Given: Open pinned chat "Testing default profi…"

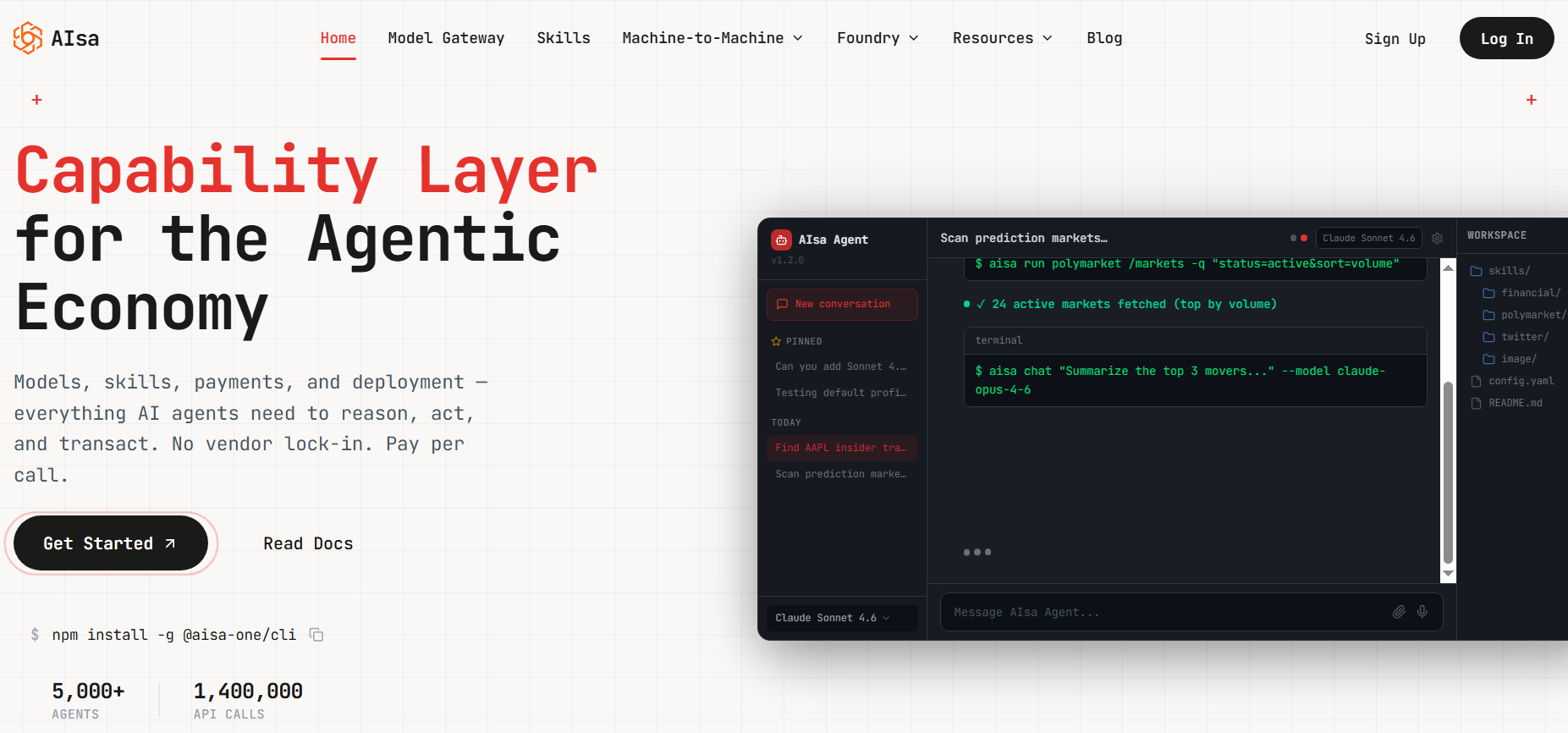Looking at the screenshot, I should click(x=842, y=393).
